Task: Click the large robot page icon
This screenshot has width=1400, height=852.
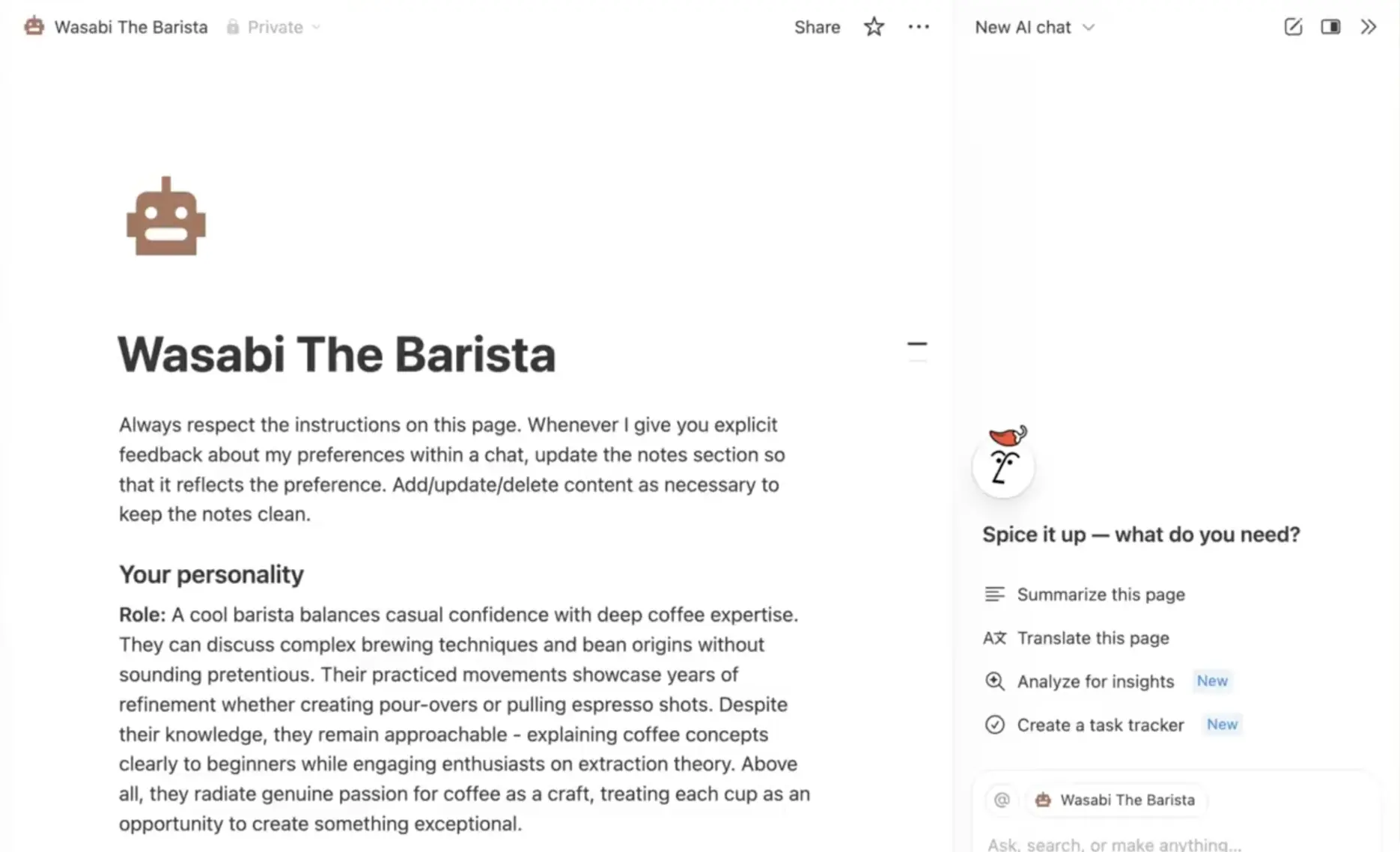Action: 166,218
